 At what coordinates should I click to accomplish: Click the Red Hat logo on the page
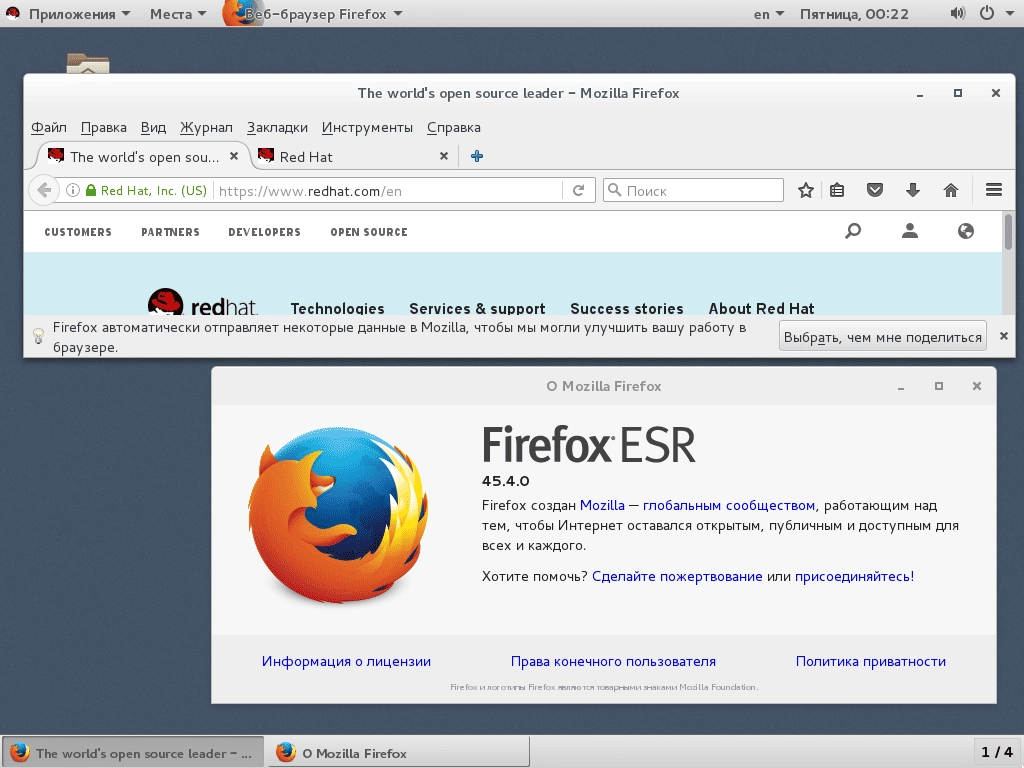[x=202, y=302]
